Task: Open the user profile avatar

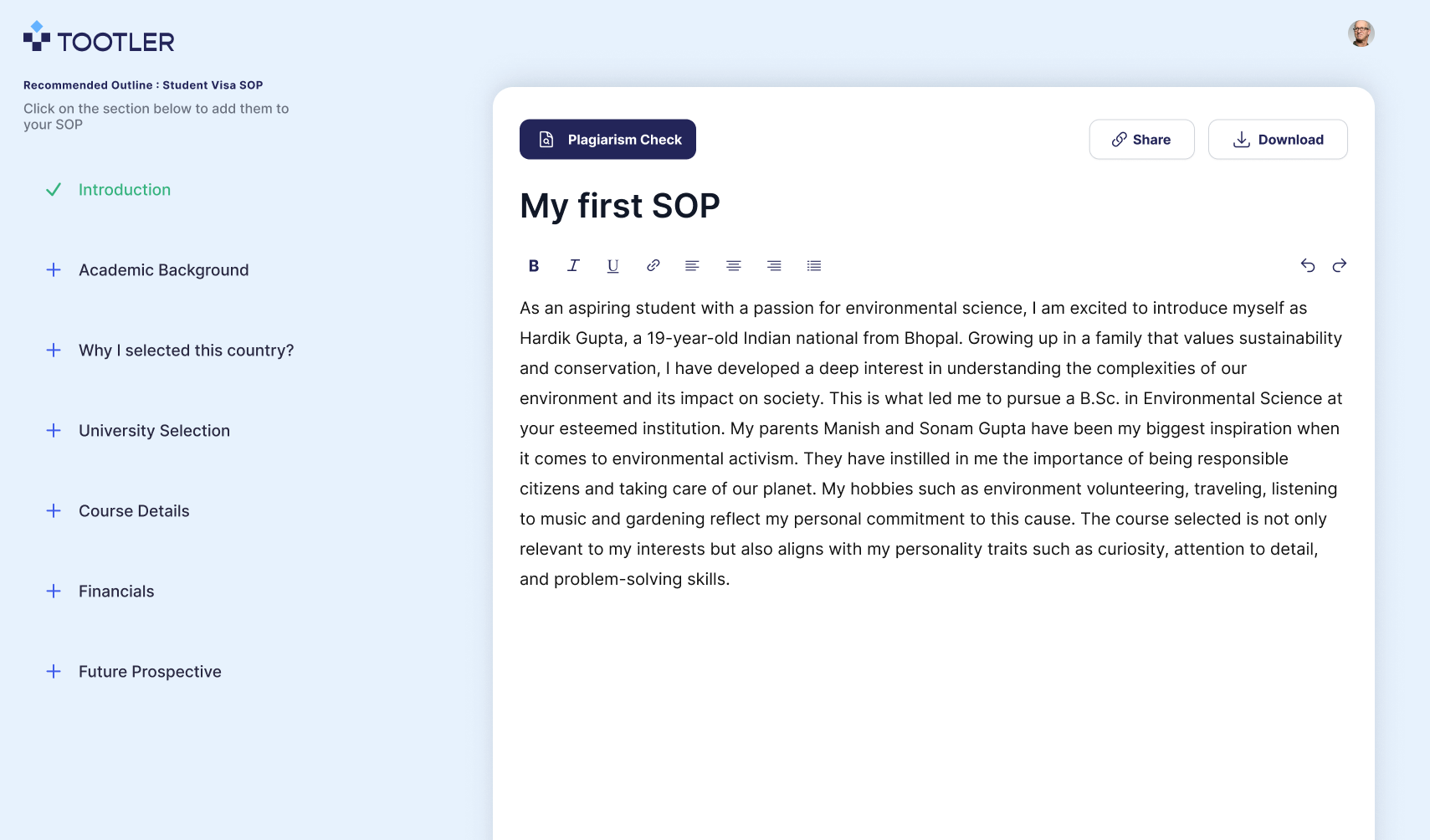Action: pyautogui.click(x=1361, y=33)
